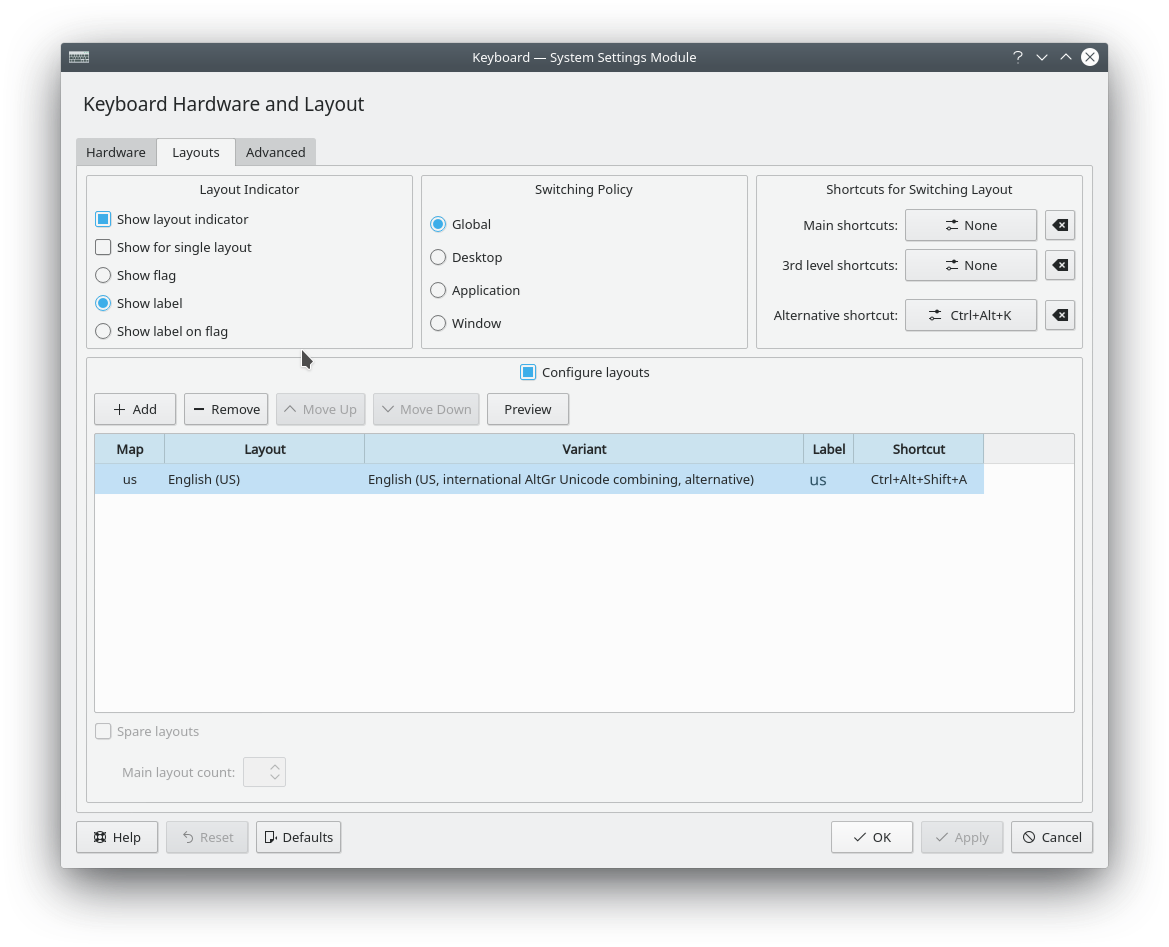Image resolution: width=1169 pixels, height=947 pixels.
Task: Remove the selected keyboard layout
Action: pos(226,409)
